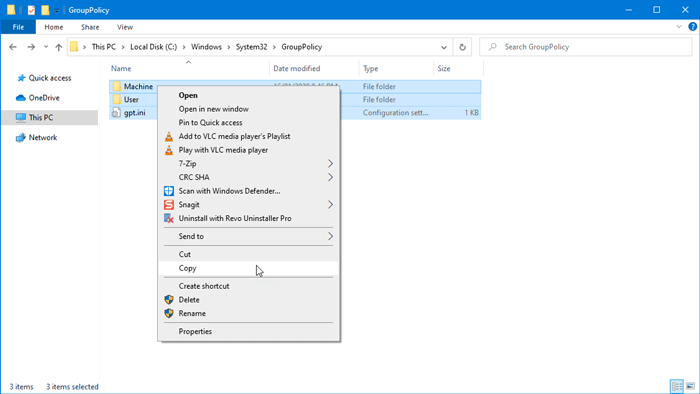Image resolution: width=700 pixels, height=394 pixels.
Task: Click the Revo Uninstaller icon in context menu
Action: (169, 219)
